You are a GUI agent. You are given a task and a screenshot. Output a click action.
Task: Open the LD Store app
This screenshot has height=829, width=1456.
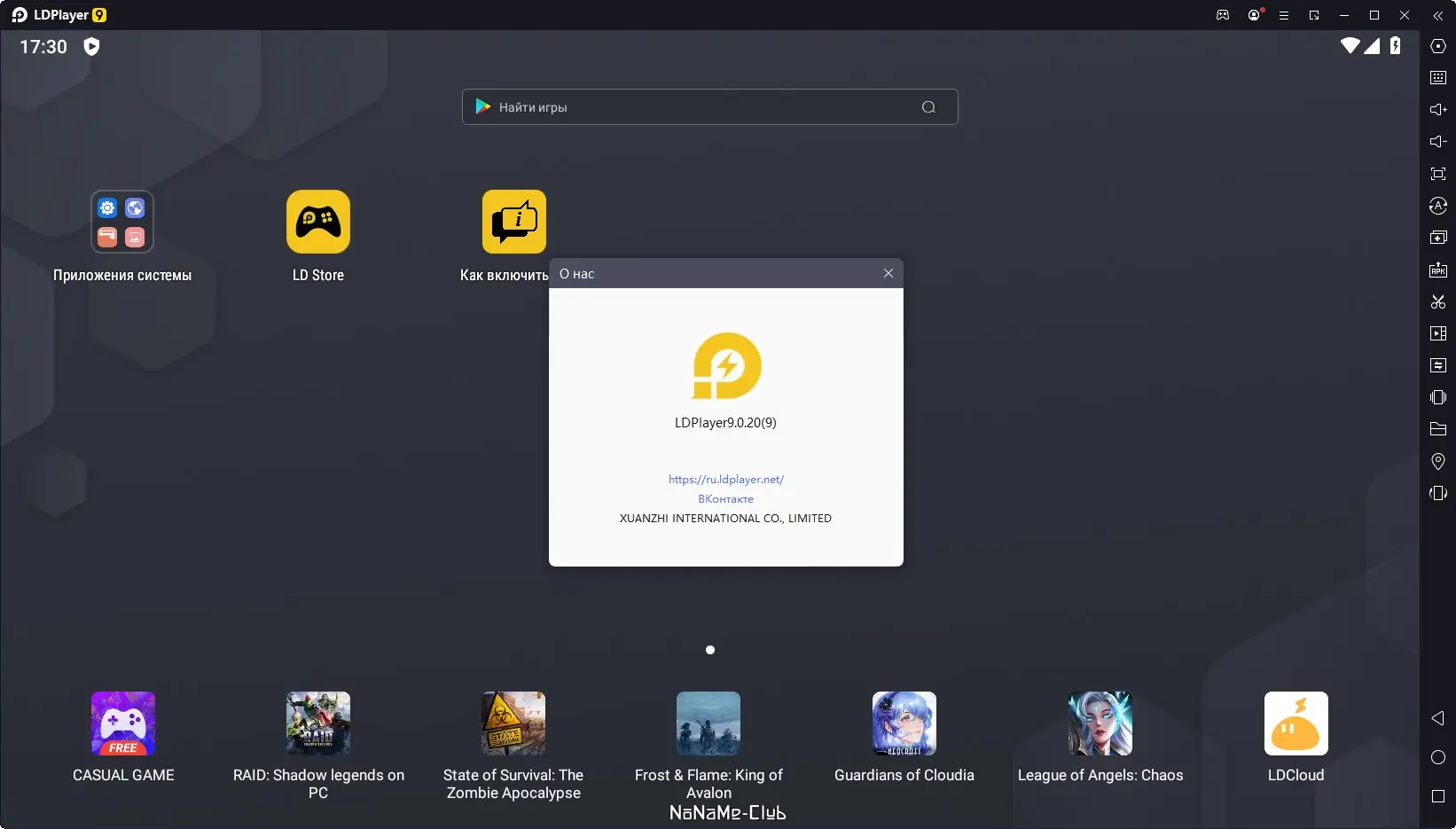coord(318,222)
